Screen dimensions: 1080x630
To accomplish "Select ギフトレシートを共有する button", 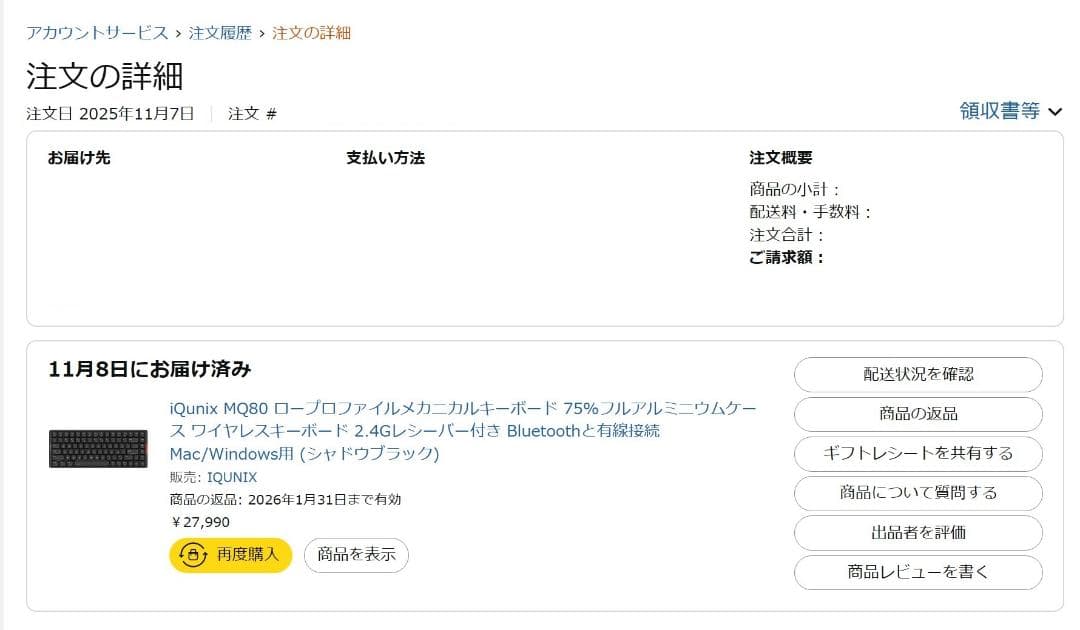I will click(x=918, y=453).
